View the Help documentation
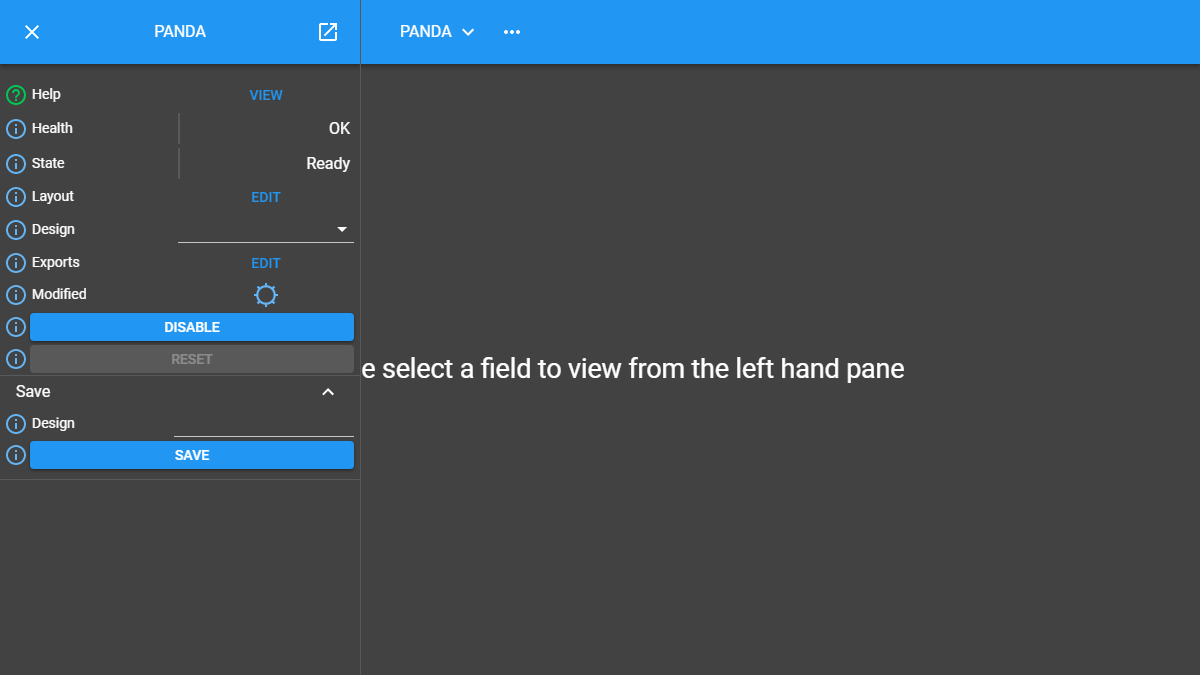 266,95
